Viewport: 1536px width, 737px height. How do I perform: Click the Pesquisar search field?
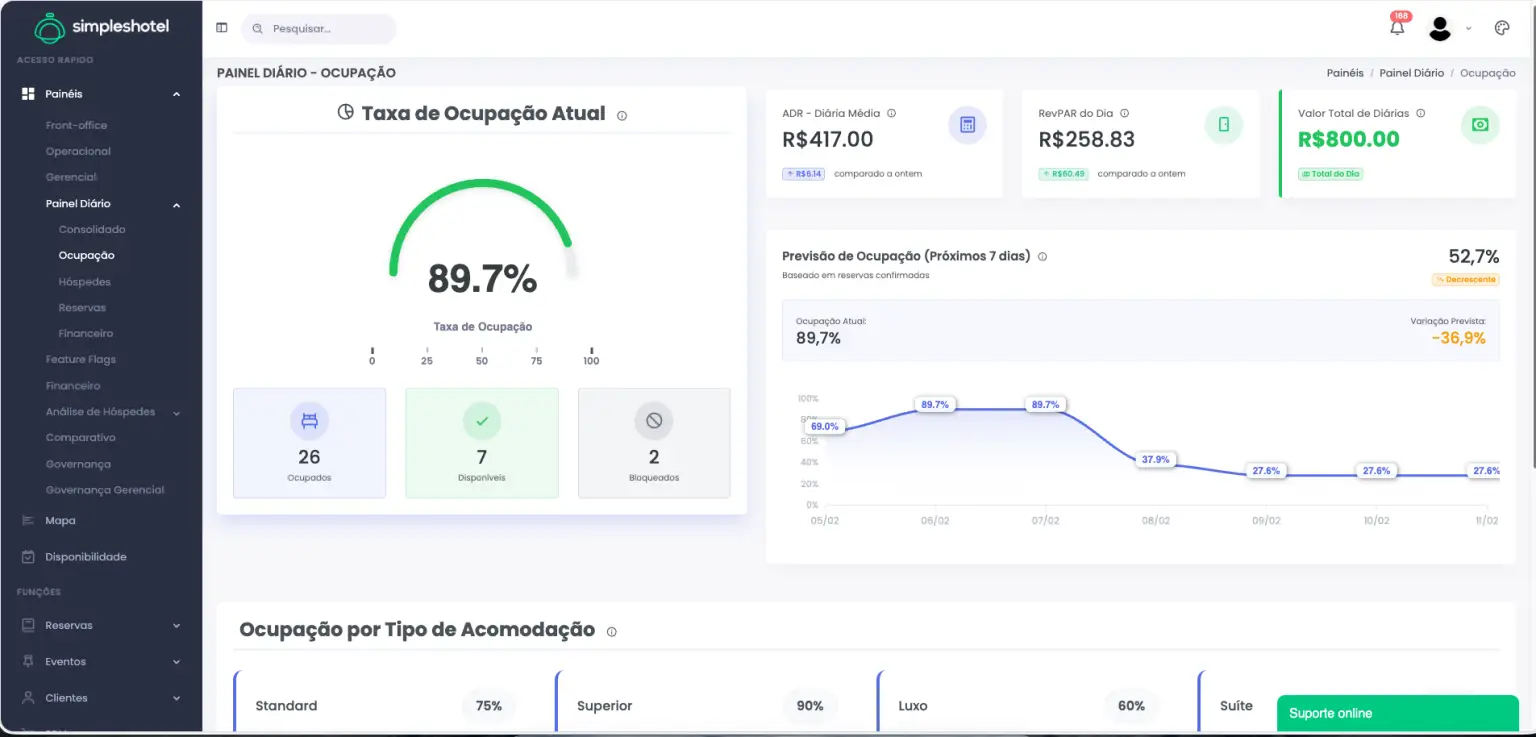[318, 29]
